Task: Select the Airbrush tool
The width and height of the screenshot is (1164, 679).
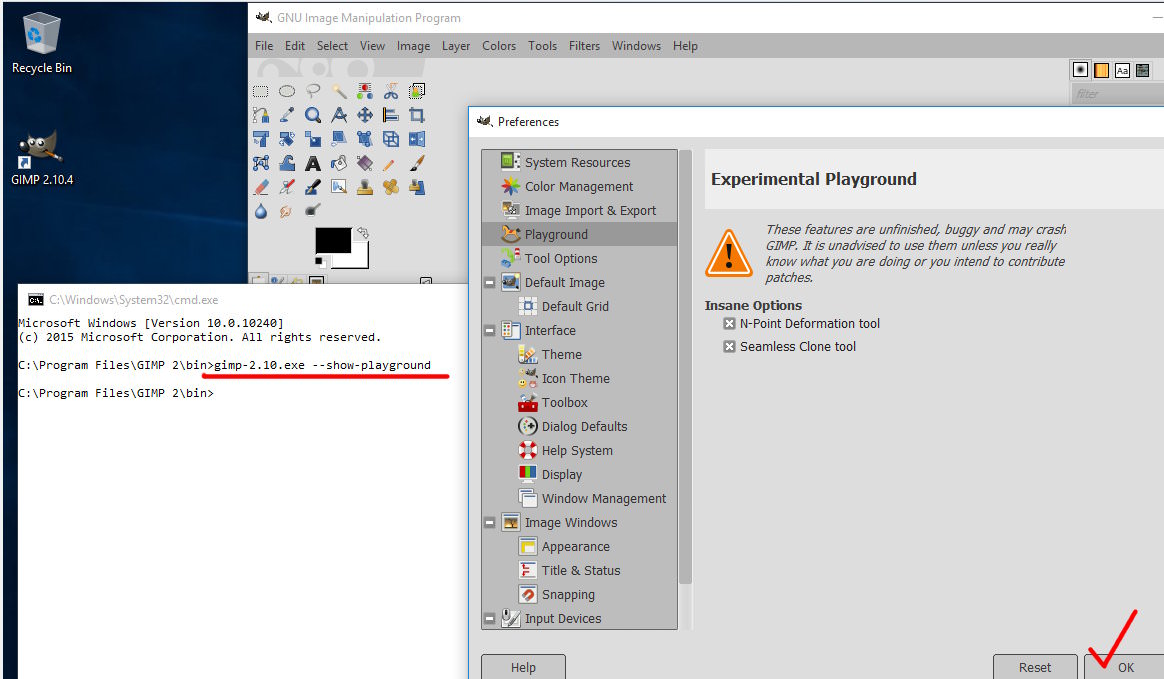Action: [287, 187]
